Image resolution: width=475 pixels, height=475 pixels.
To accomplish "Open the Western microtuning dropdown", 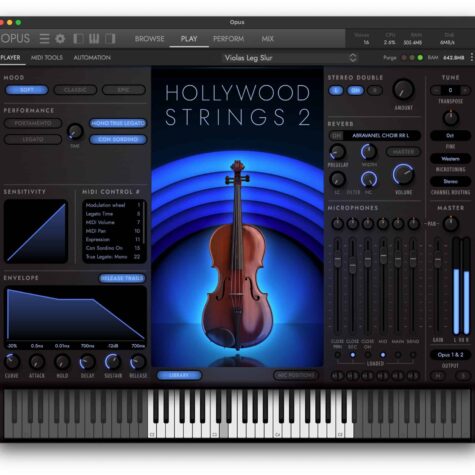I will point(450,159).
